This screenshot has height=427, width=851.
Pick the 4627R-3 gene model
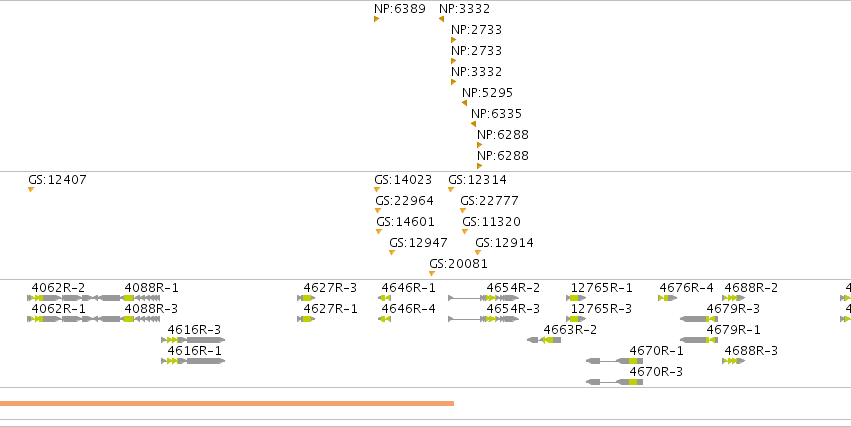click(306, 298)
